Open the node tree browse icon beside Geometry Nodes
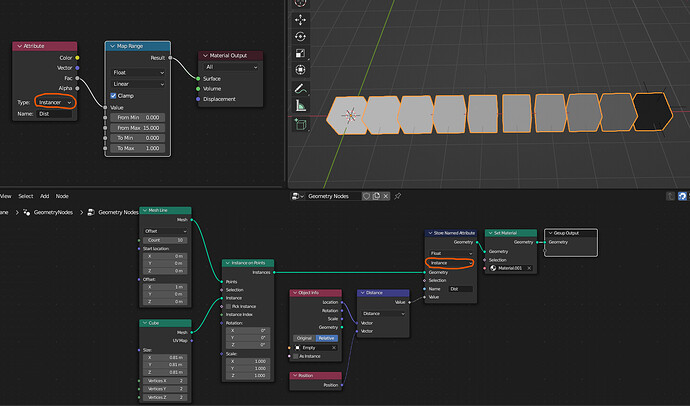Viewport: 690px width, 406px height. pos(298,196)
